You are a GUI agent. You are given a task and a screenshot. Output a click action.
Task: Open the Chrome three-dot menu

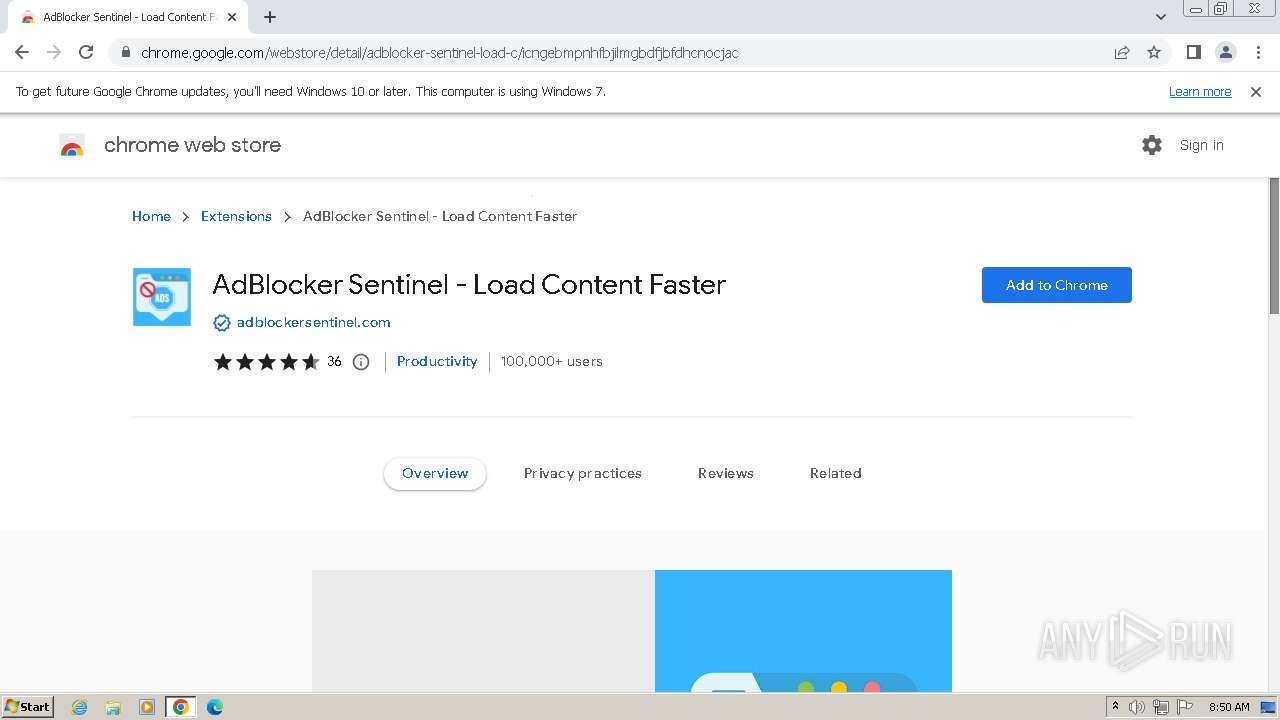click(x=1258, y=52)
